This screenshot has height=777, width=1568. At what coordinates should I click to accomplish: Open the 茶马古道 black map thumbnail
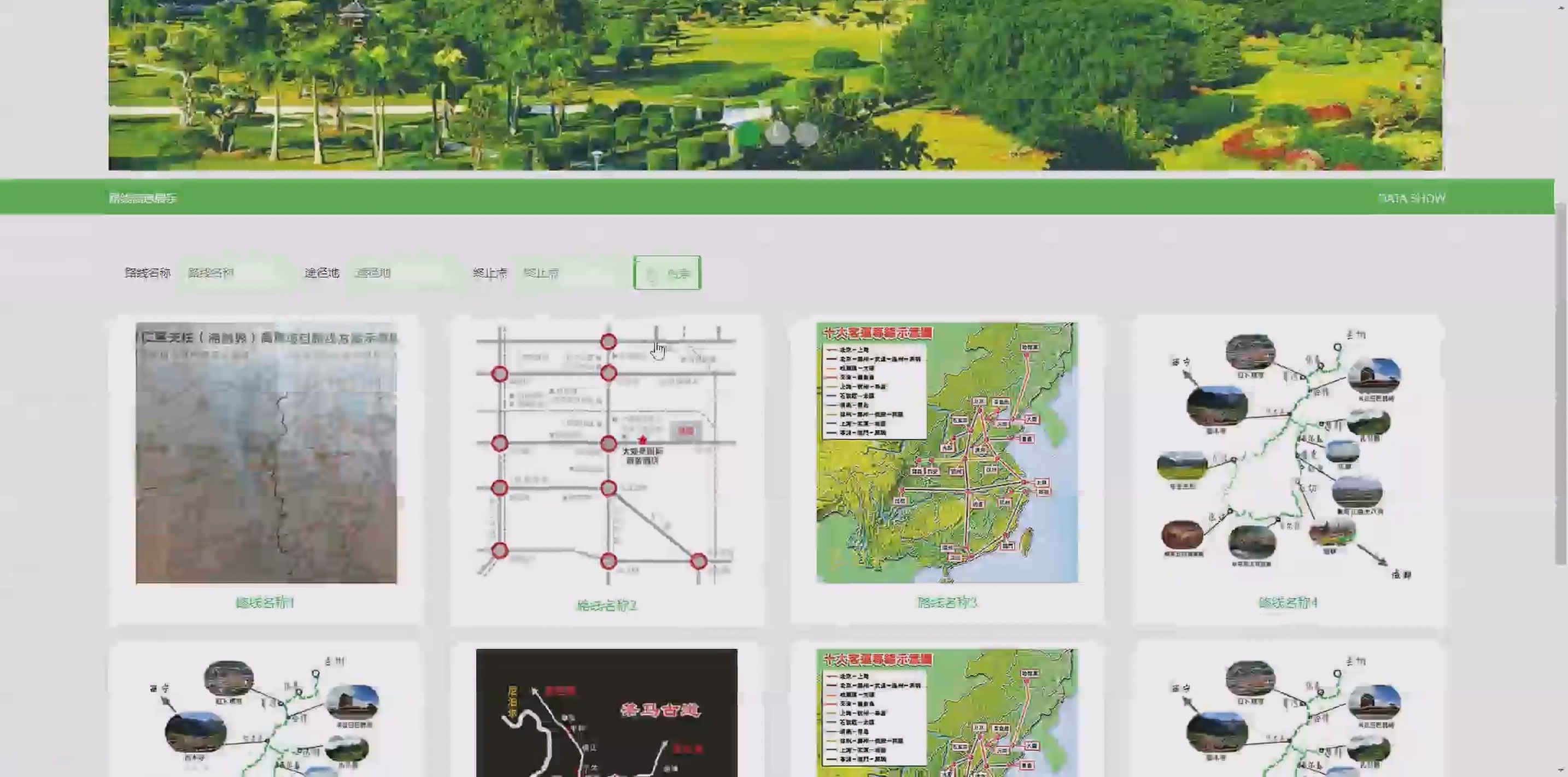[606, 713]
